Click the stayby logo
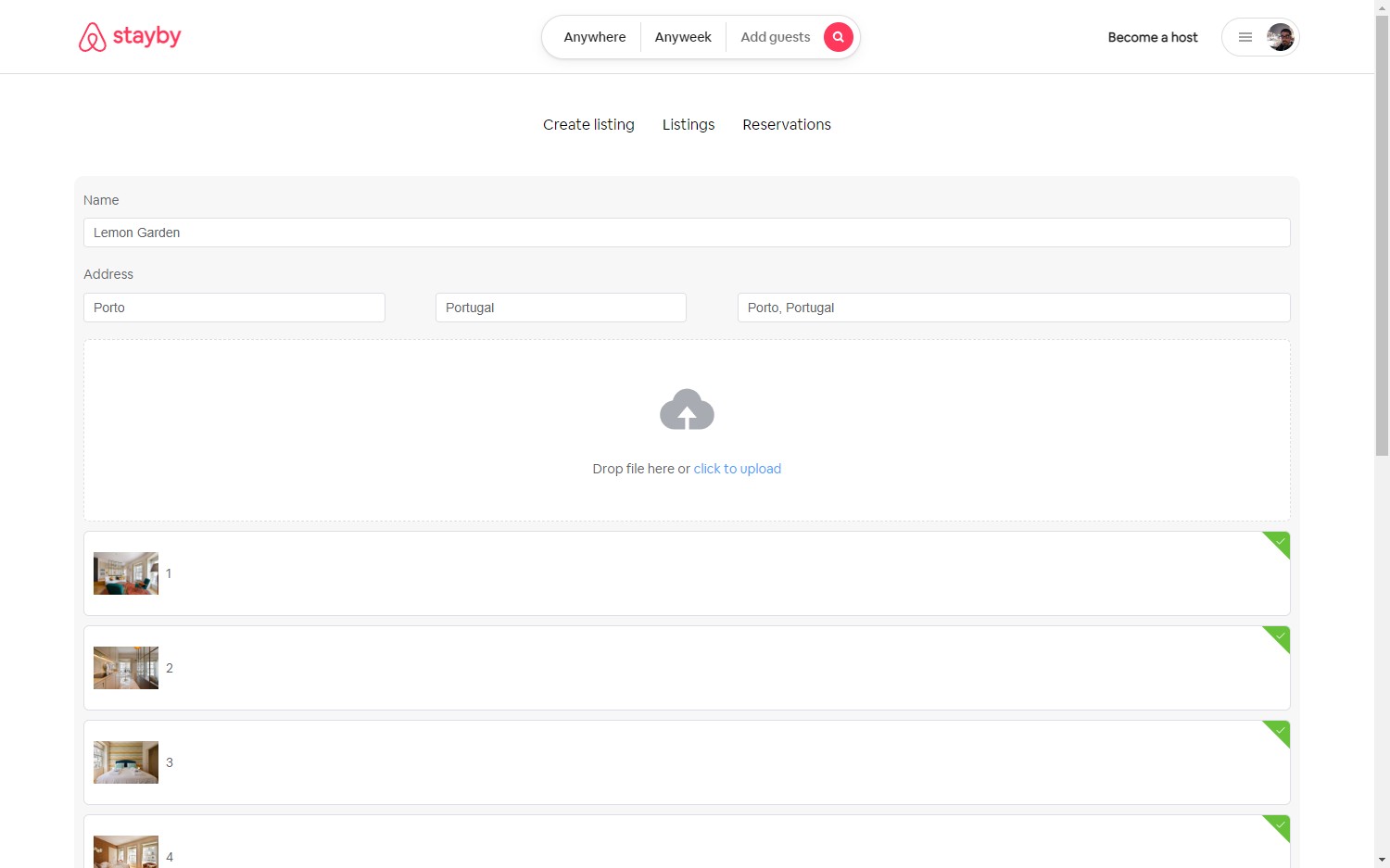 coord(130,36)
